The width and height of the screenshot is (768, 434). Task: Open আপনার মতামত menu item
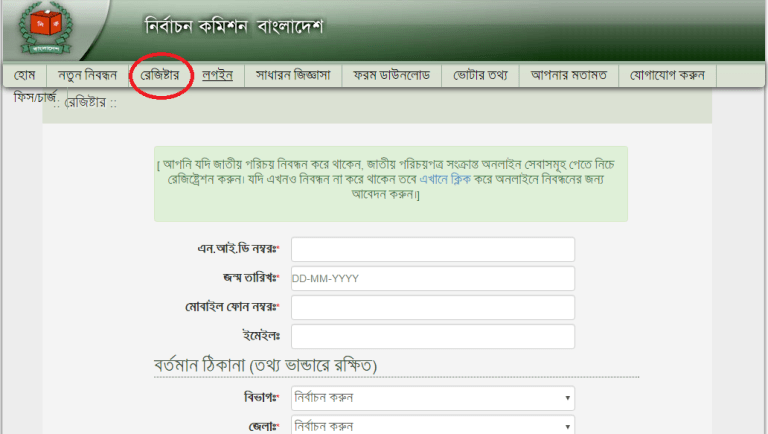click(569, 75)
